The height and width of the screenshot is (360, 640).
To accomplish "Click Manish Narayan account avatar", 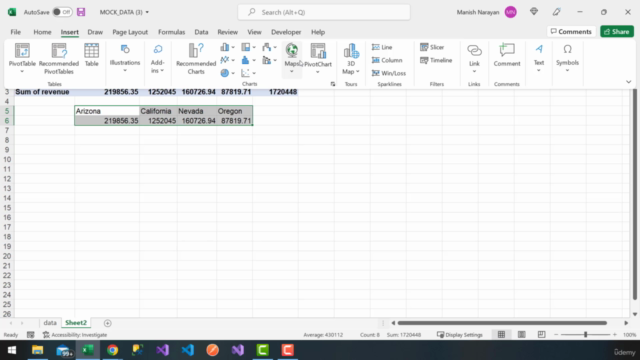I will 511,12.
